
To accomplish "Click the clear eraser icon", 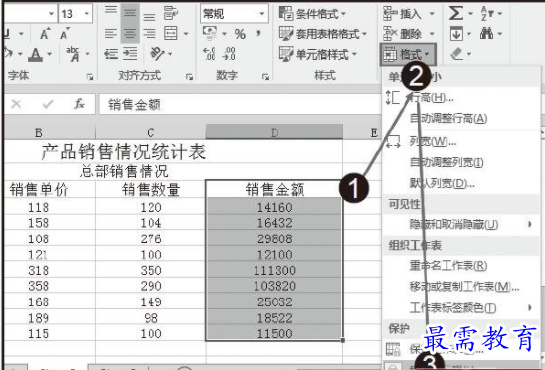I will [x=457, y=54].
